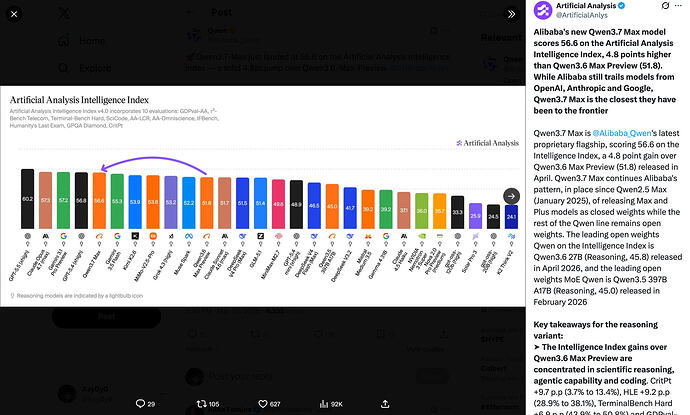Click the bold opening paragraph mentioning 'scores 56.6'
Image resolution: width=690 pixels, height=415 pixels.
pyautogui.click(x=605, y=71)
